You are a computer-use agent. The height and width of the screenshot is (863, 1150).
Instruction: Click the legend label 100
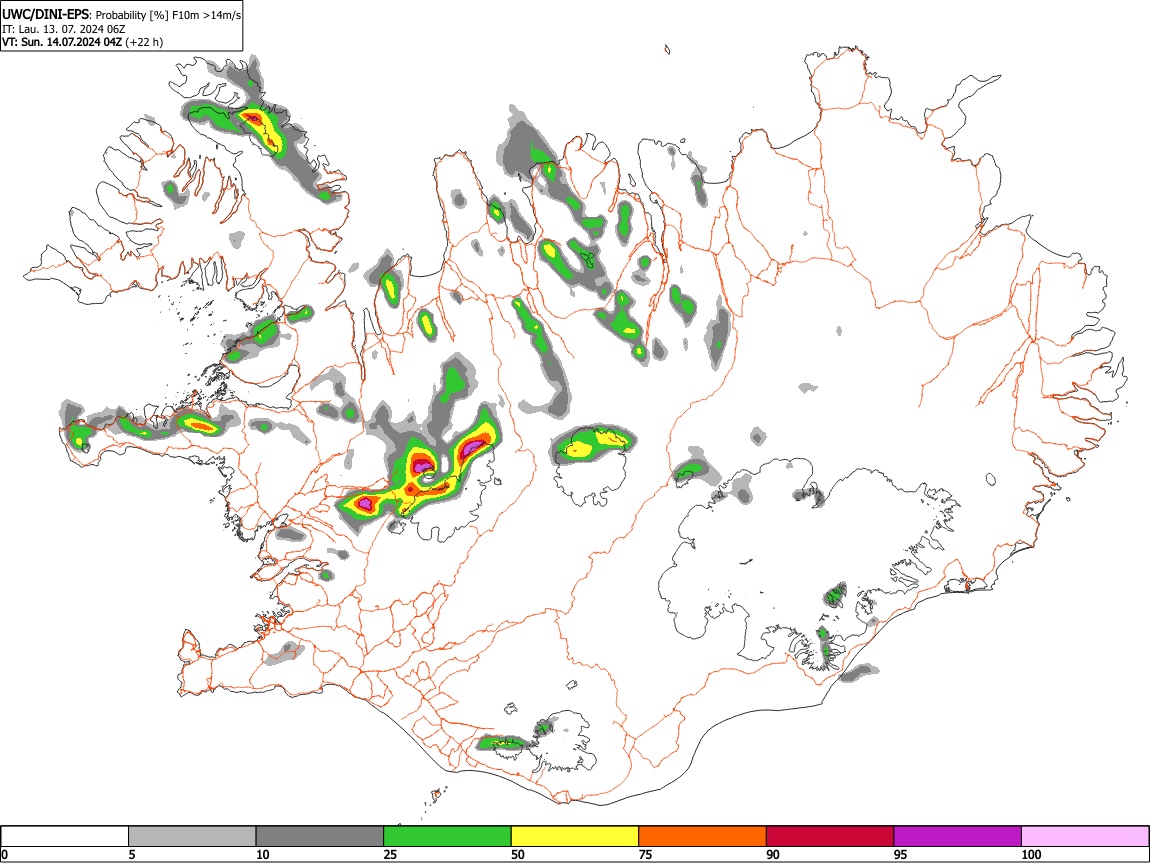point(1031,854)
